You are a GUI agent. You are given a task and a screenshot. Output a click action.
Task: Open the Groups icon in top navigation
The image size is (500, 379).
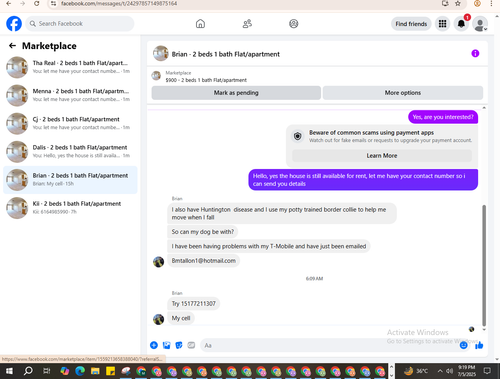294,24
